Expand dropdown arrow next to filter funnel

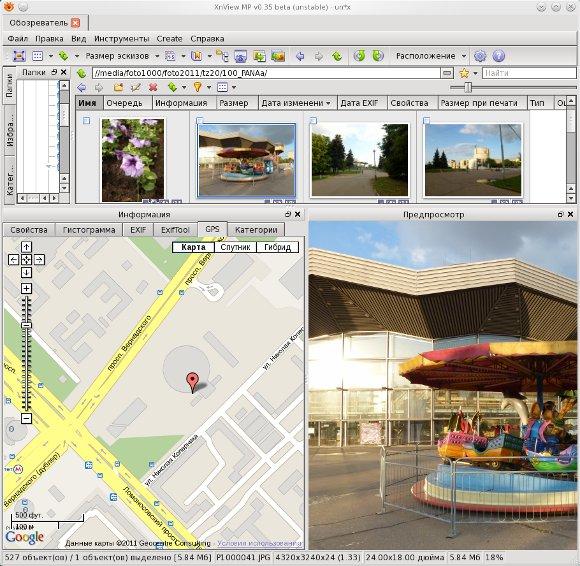(x=209, y=88)
